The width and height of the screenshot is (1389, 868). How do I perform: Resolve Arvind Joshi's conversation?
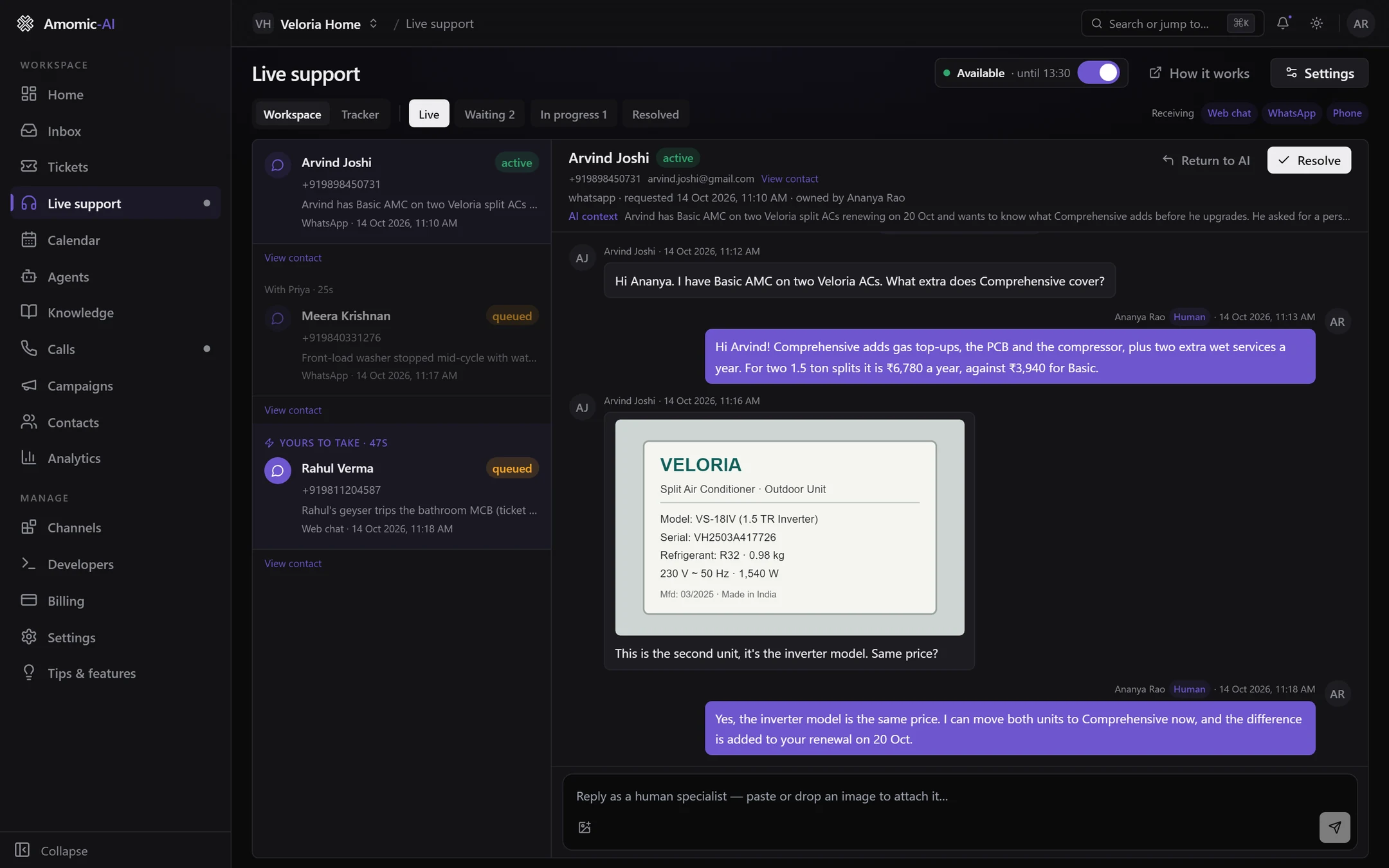tap(1309, 160)
